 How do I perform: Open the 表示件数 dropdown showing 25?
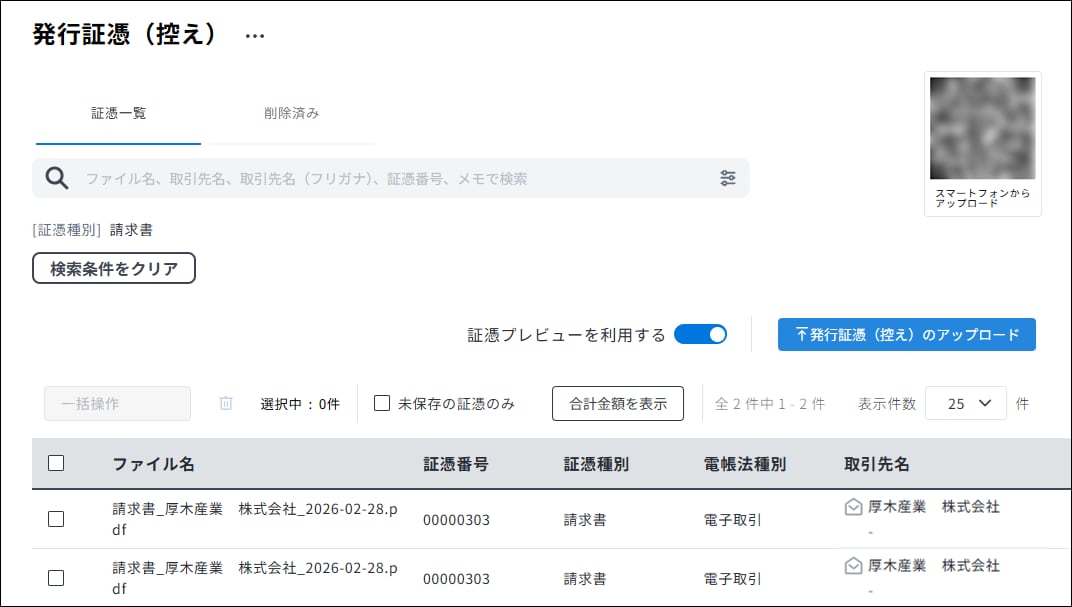[965, 403]
